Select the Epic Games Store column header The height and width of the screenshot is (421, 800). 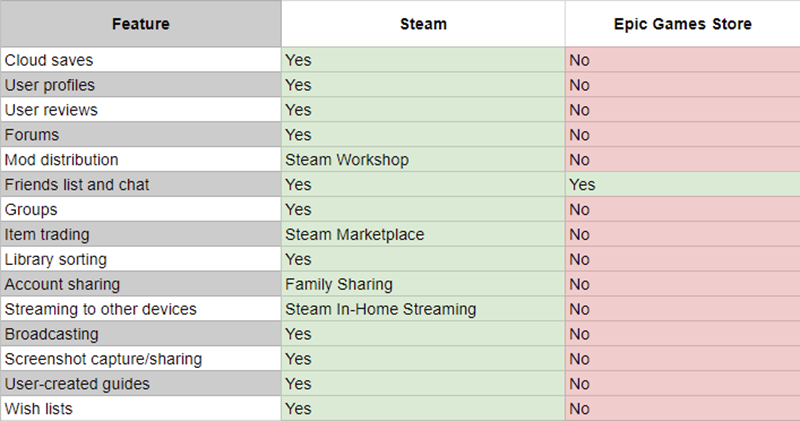tap(683, 23)
